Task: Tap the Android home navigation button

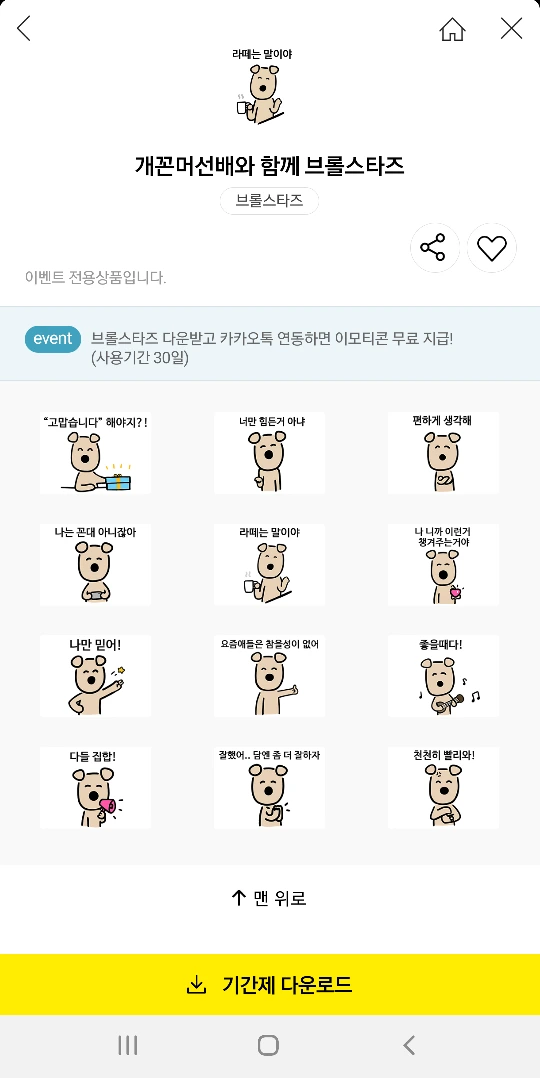Action: (x=268, y=1046)
